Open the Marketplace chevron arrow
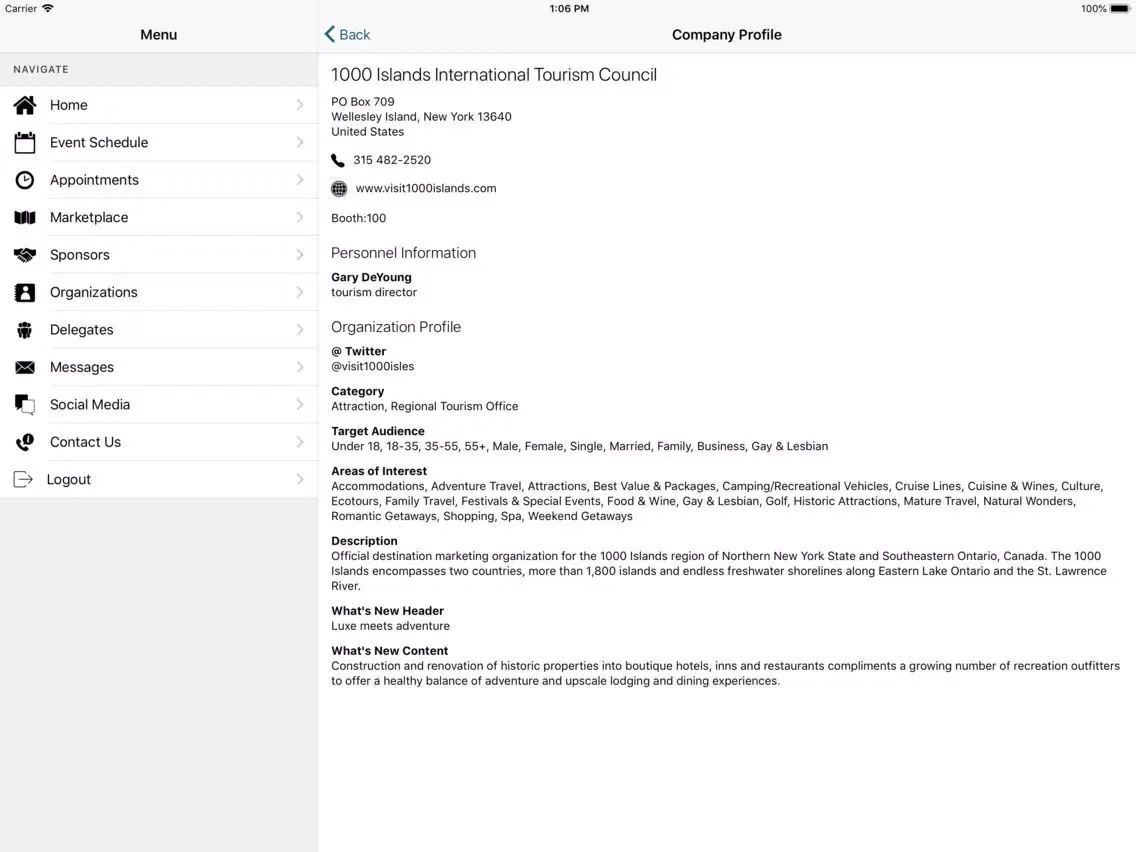Image resolution: width=1136 pixels, height=852 pixels. 299,217
